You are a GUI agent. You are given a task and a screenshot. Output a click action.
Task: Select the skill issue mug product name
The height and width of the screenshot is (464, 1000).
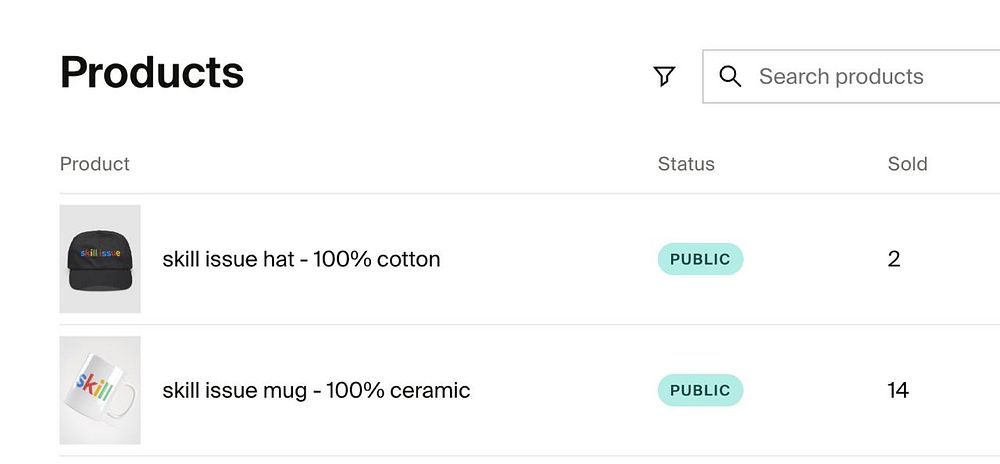316,390
